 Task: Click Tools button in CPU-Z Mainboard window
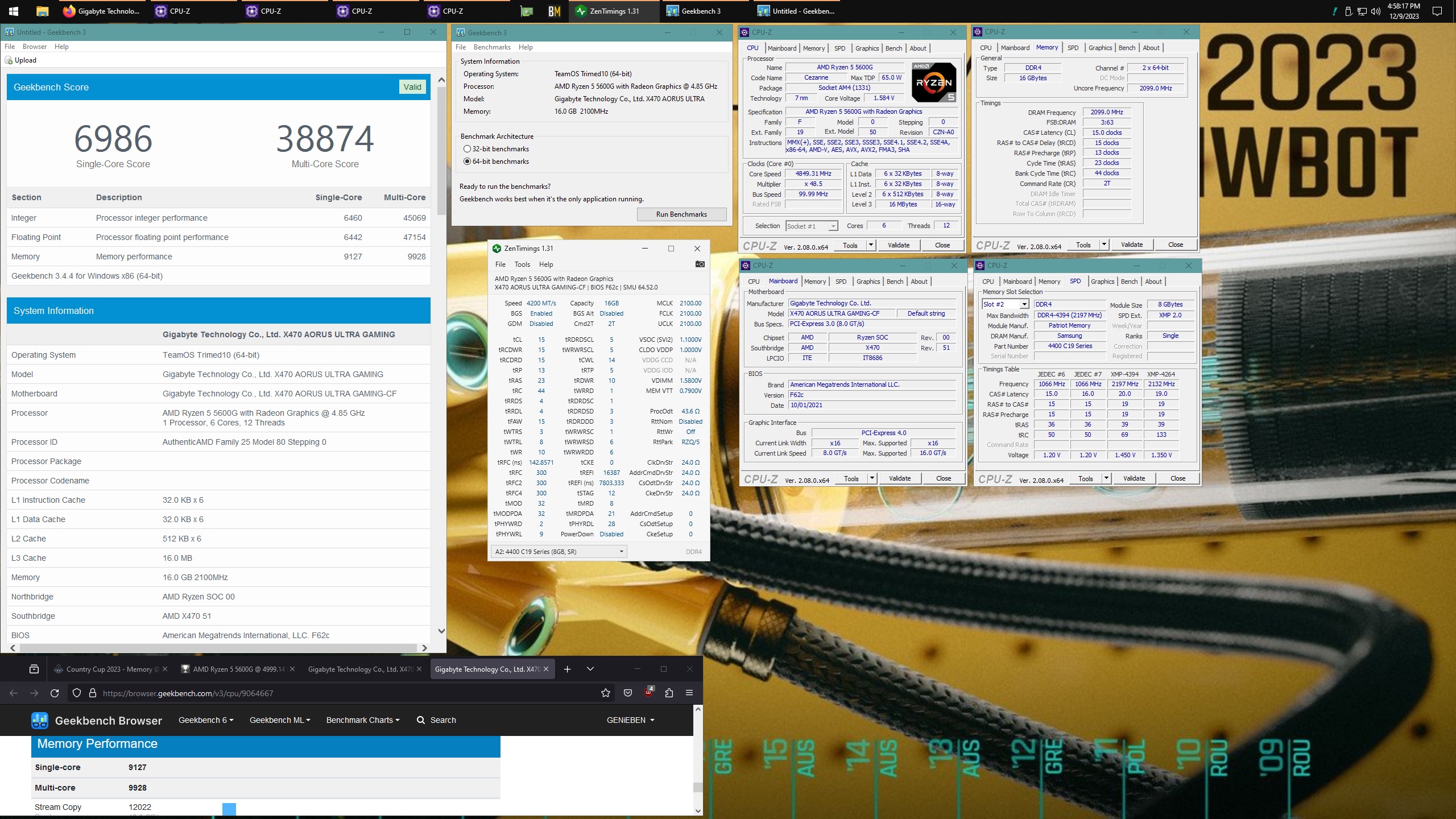click(x=851, y=478)
